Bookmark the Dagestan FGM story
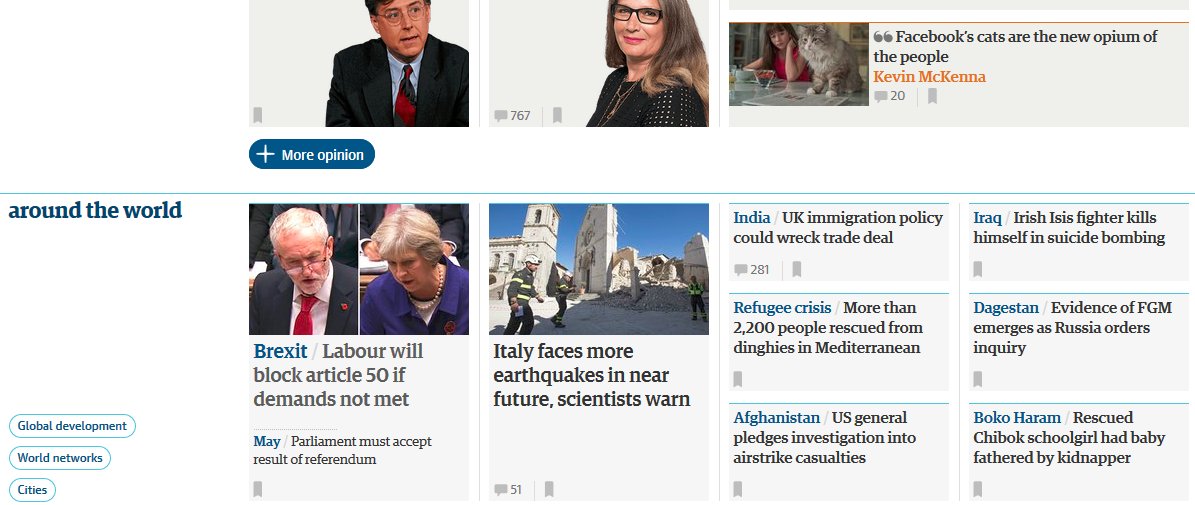Screen dimensions: 1195x505 (978, 379)
